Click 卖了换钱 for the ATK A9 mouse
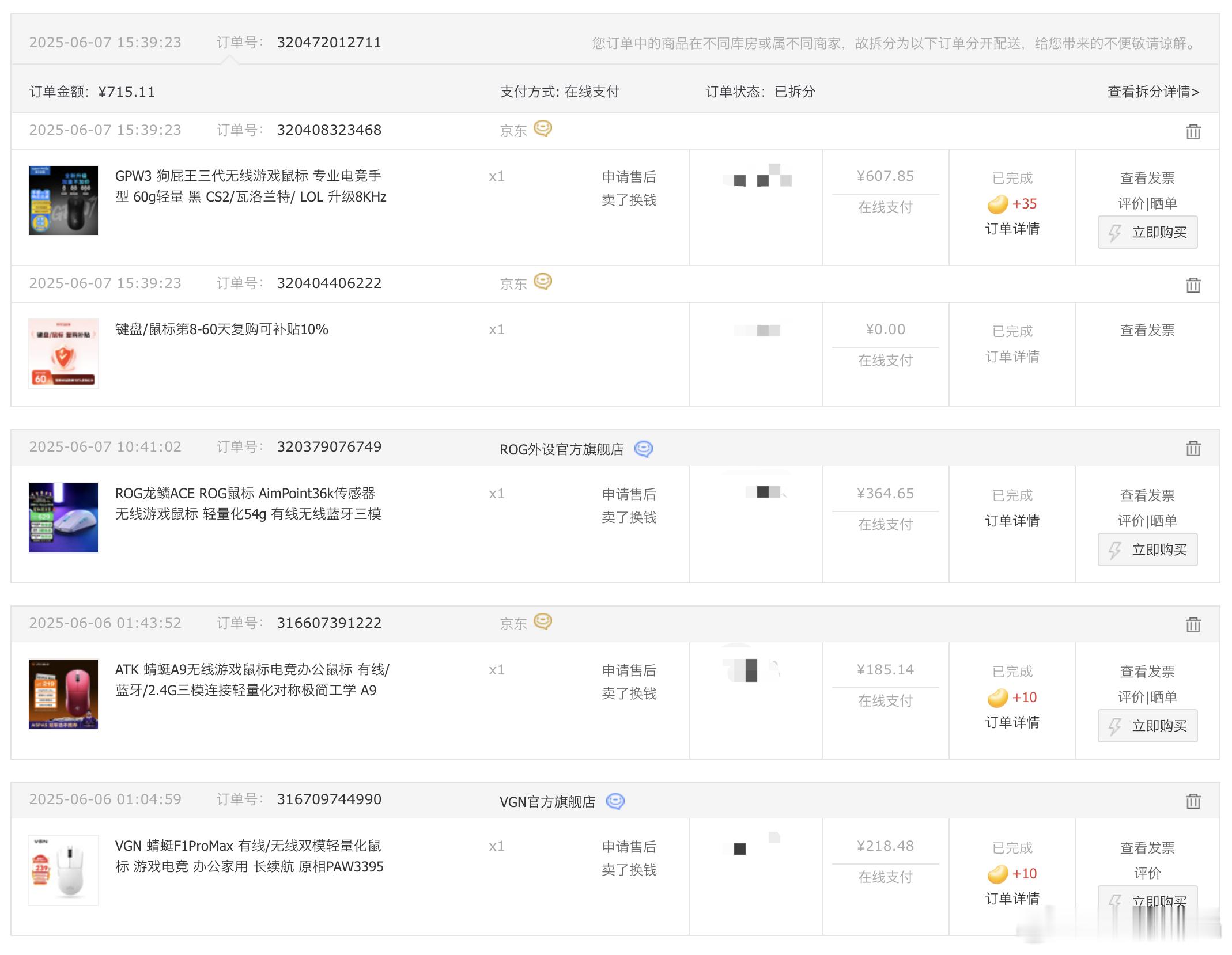The image size is (1232, 955). 629,693
